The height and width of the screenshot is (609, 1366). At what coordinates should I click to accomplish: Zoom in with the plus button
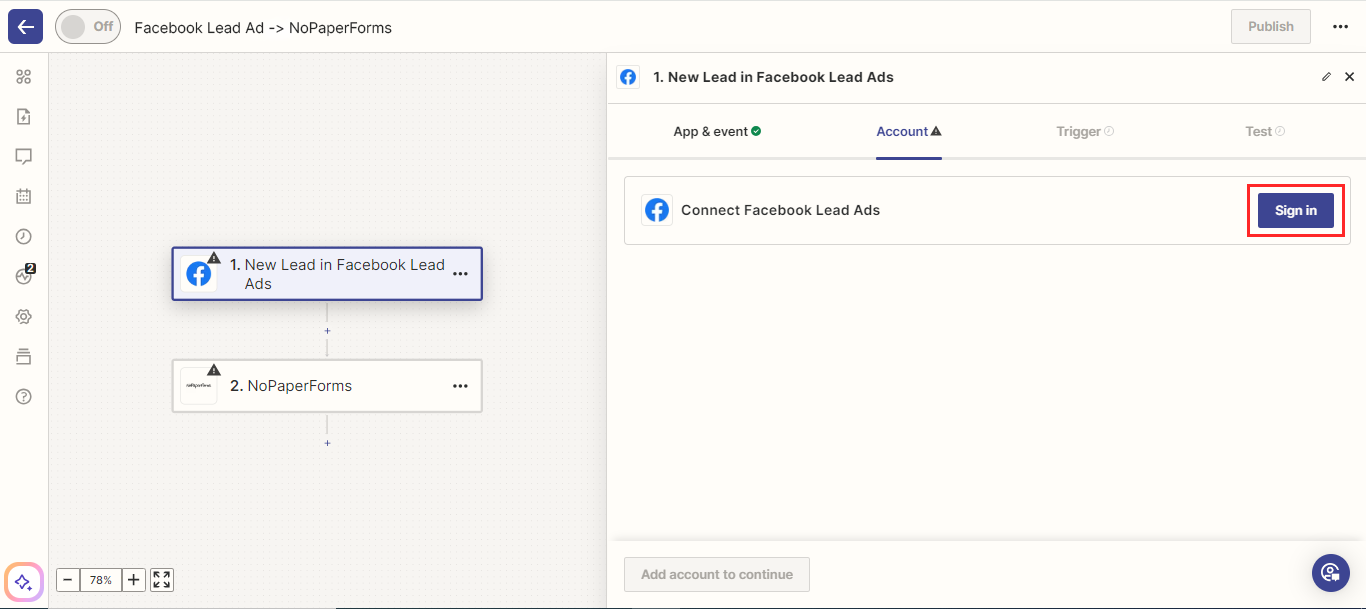click(134, 580)
